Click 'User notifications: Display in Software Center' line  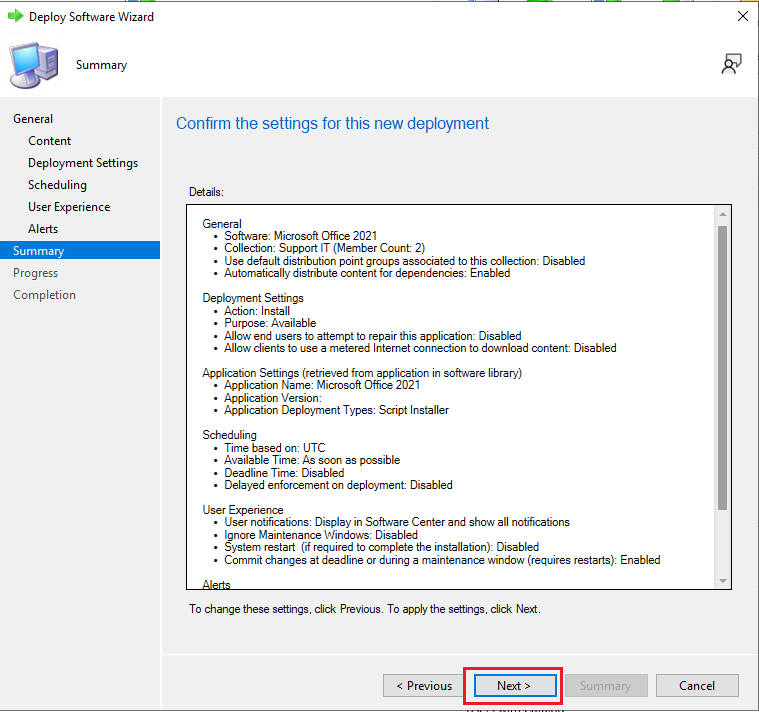(397, 522)
